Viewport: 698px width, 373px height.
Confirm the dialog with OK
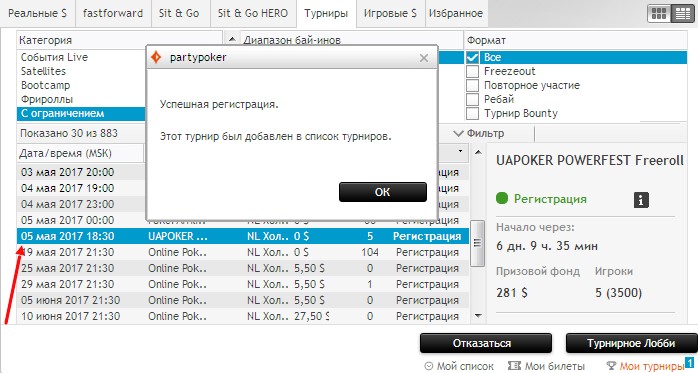tap(383, 192)
